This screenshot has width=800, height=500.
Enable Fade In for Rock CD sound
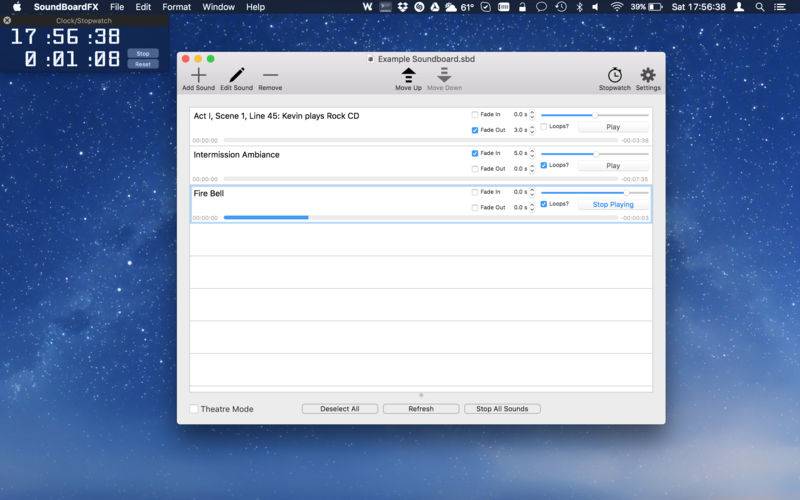(475, 115)
